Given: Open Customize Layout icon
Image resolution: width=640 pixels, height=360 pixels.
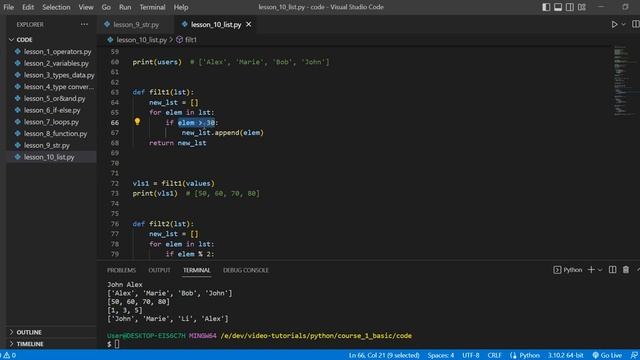Looking at the screenshot, I should click(x=582, y=7).
